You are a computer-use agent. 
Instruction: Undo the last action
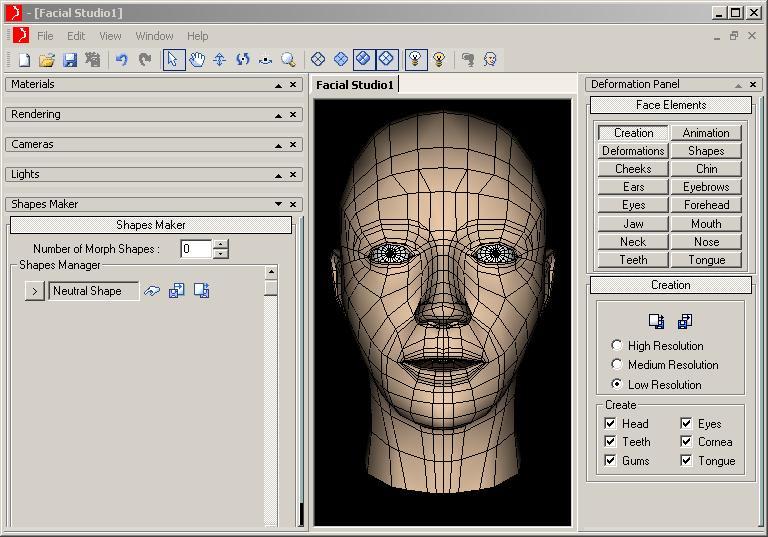121,60
